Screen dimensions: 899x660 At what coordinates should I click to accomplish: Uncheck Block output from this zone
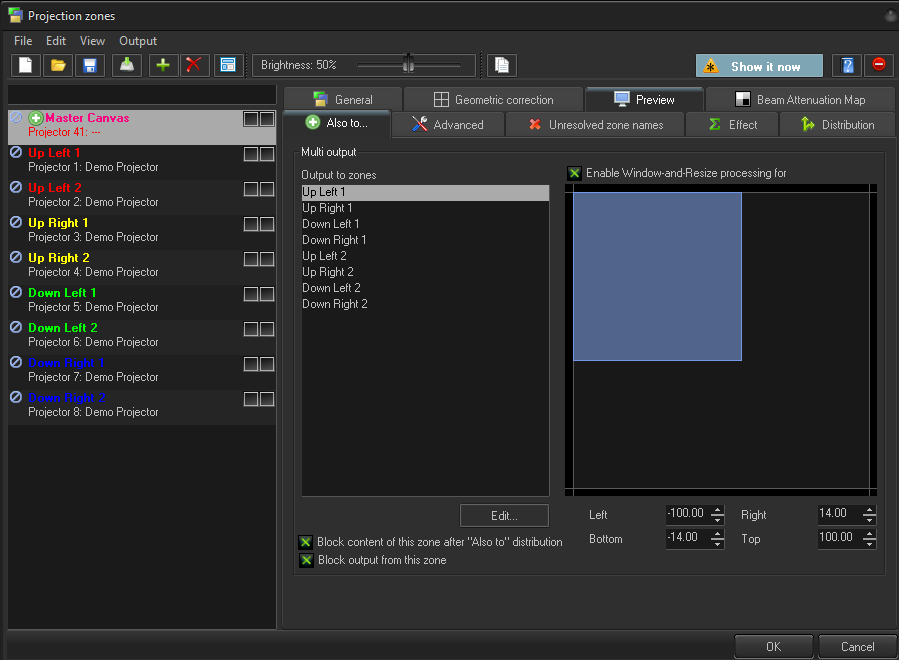[x=306, y=560]
